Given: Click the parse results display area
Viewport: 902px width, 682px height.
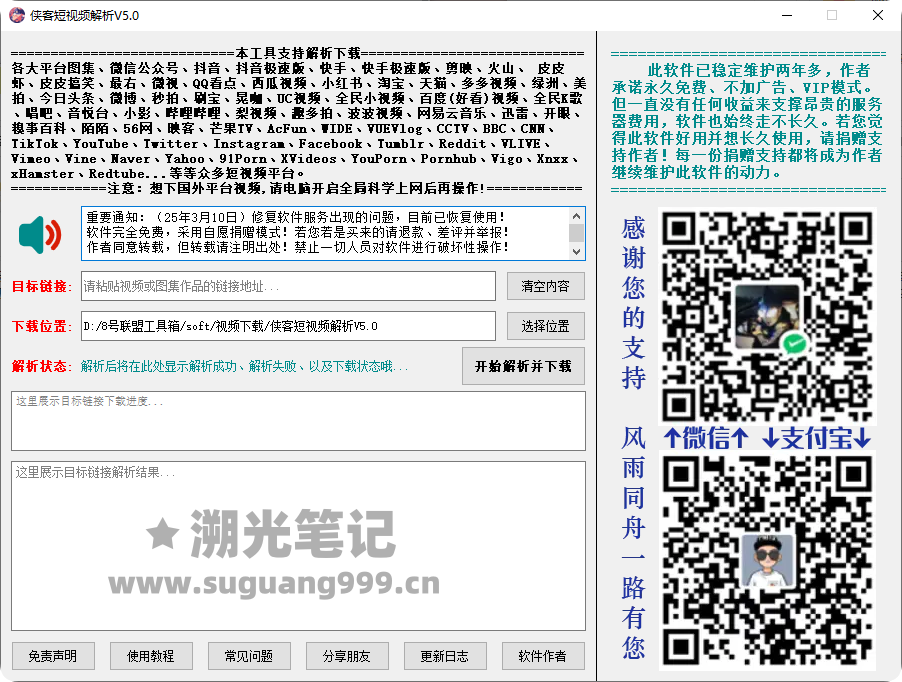Looking at the screenshot, I should point(299,546).
